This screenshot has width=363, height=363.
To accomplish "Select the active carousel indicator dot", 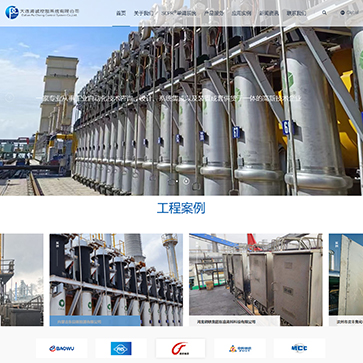I will pyautogui.click(x=186, y=181).
